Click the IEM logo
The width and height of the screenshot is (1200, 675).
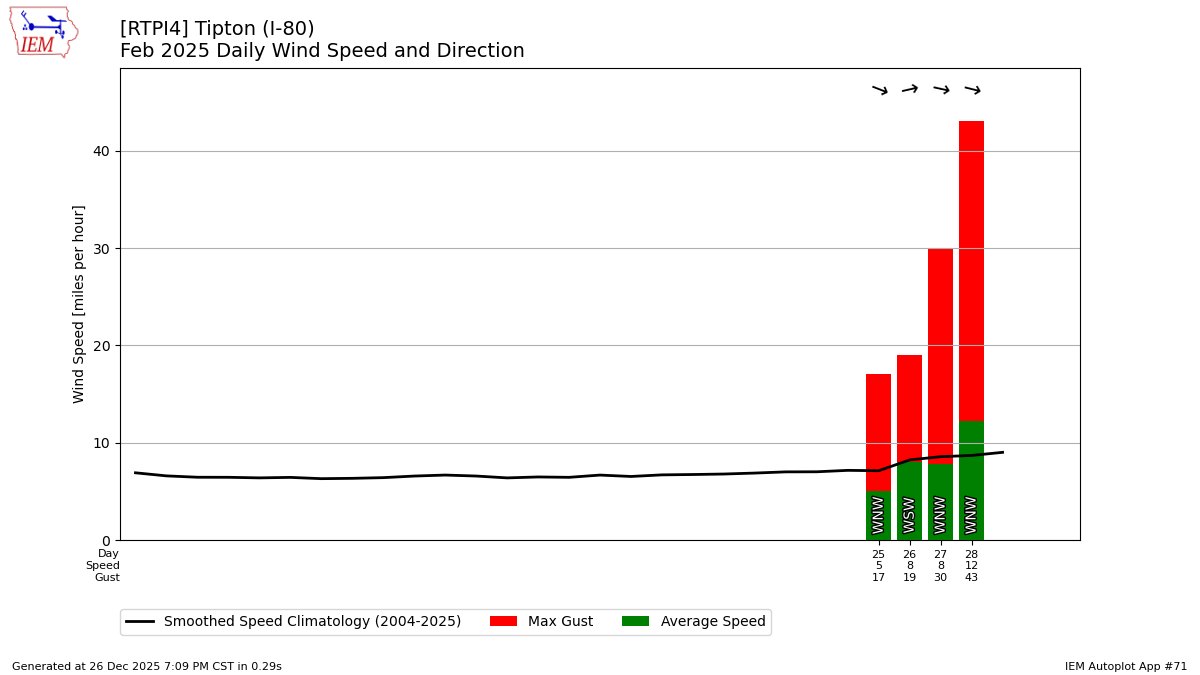(x=43, y=32)
